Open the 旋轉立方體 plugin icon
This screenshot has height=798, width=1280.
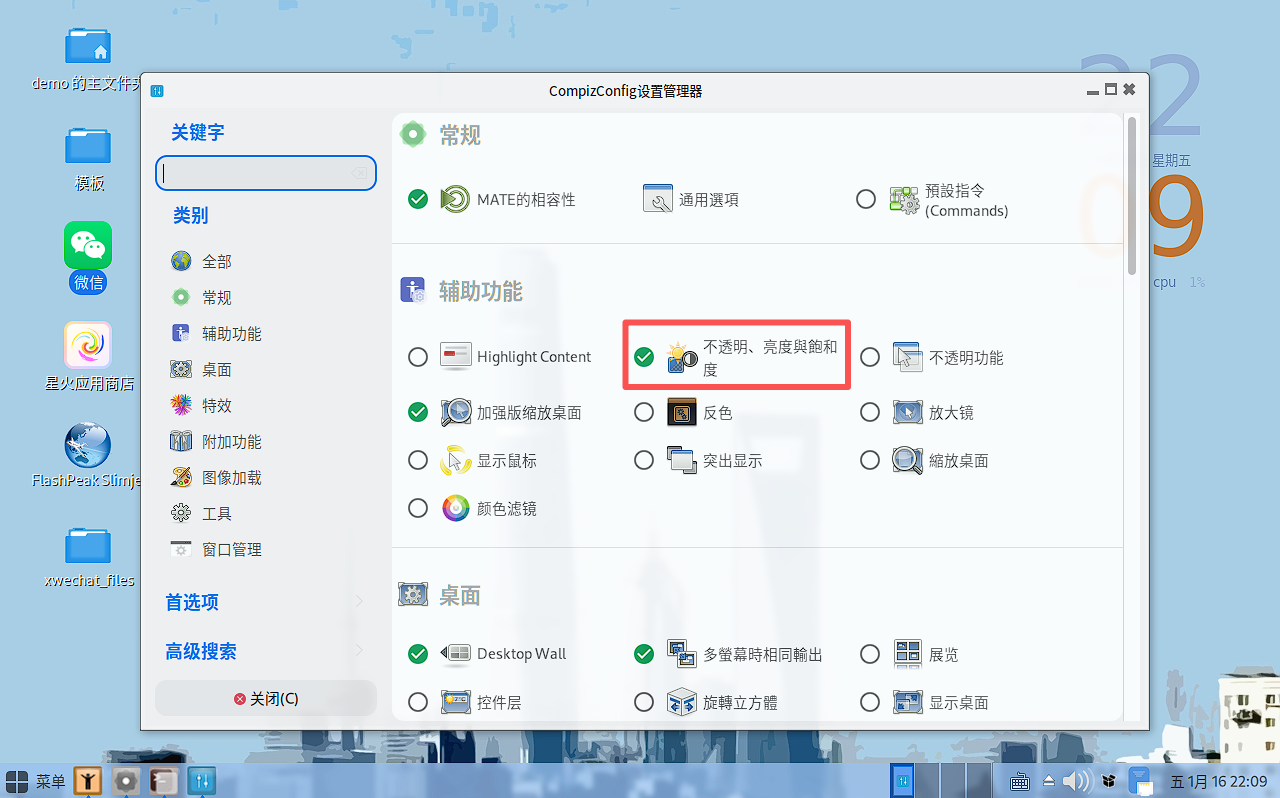pyautogui.click(x=682, y=702)
